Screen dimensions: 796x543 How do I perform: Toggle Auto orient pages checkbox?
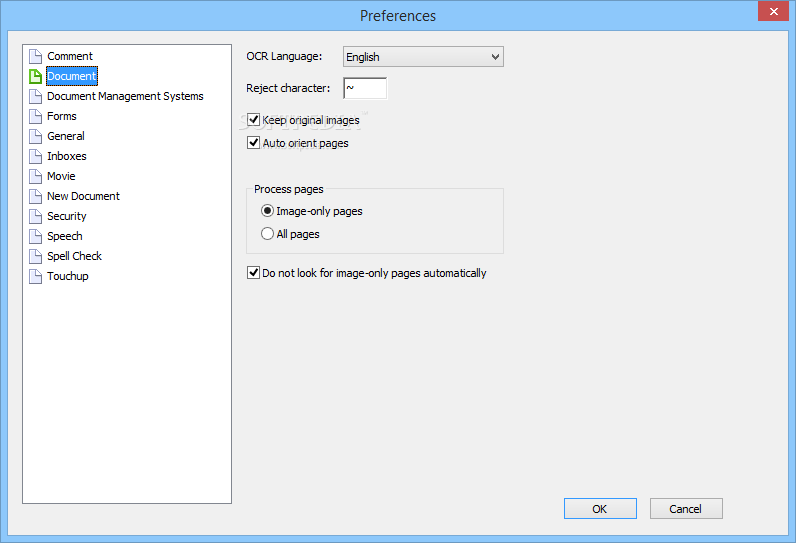(x=253, y=143)
